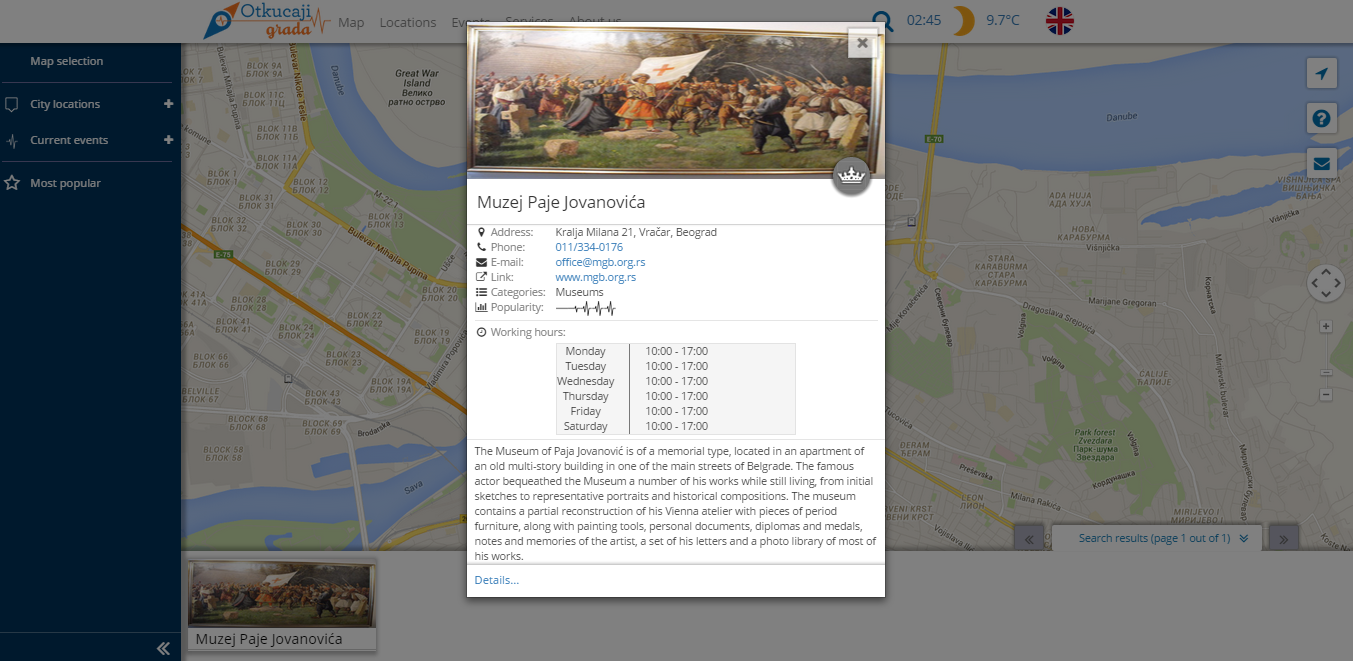Go to previous search results page
The width and height of the screenshot is (1353, 661).
coord(1029,539)
